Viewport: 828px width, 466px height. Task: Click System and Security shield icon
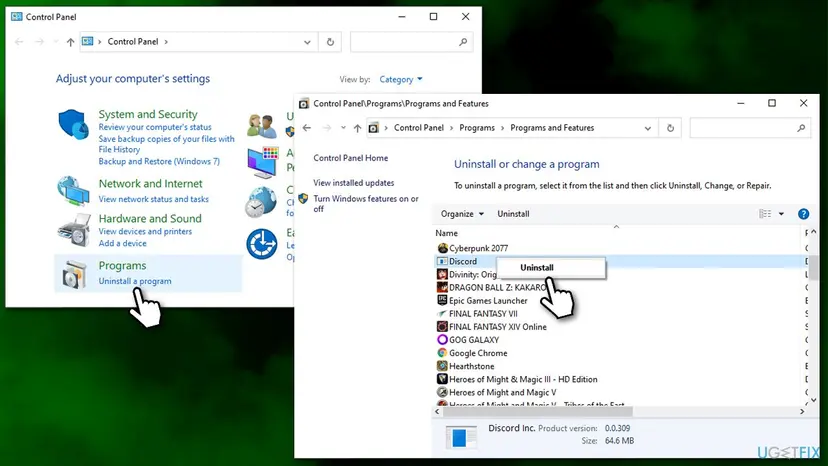73,125
